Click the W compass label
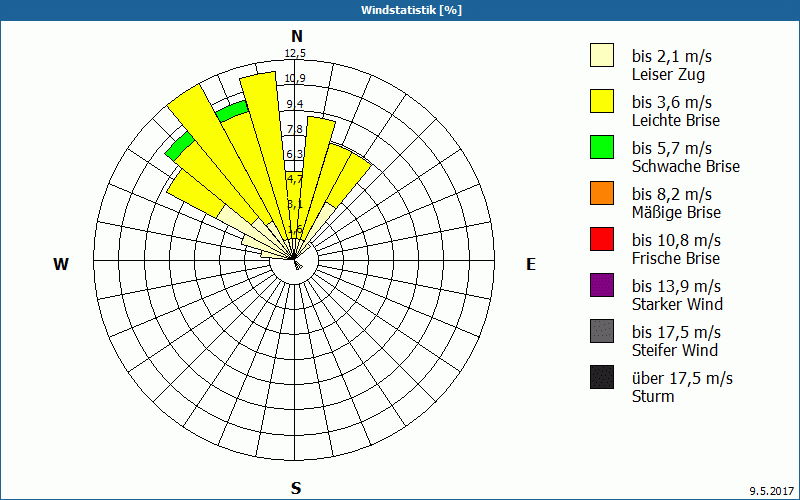The width and height of the screenshot is (800, 500). coord(61,264)
